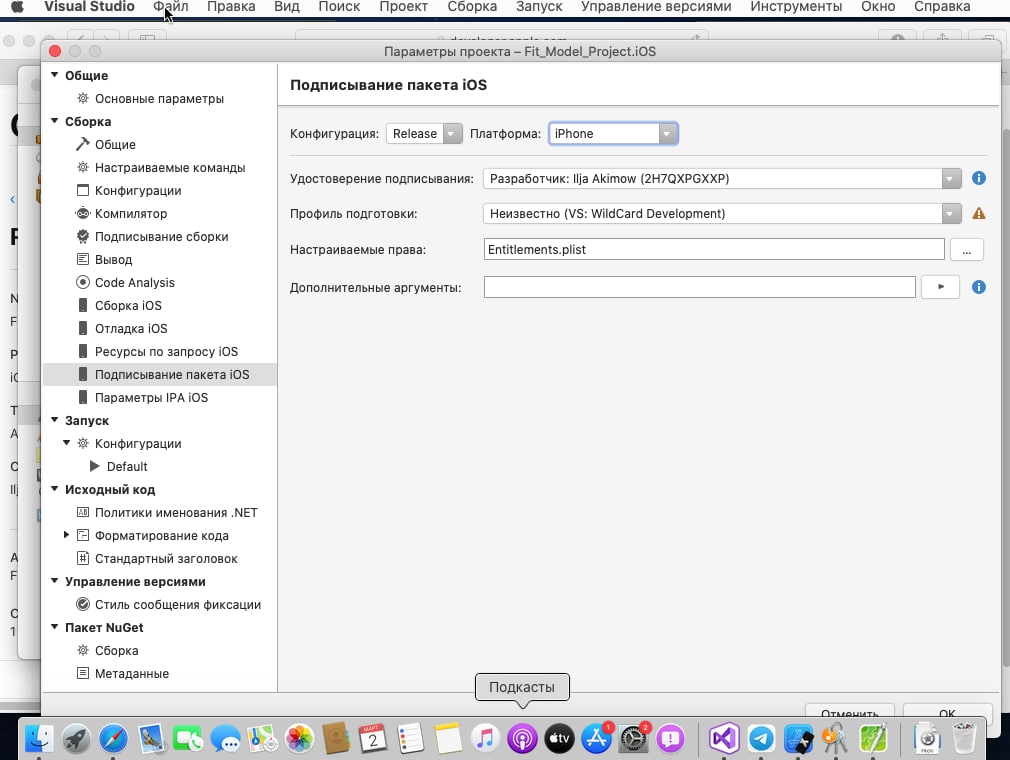Open the Platform dropdown showing iPhone
The width and height of the screenshot is (1010, 760).
tap(613, 134)
